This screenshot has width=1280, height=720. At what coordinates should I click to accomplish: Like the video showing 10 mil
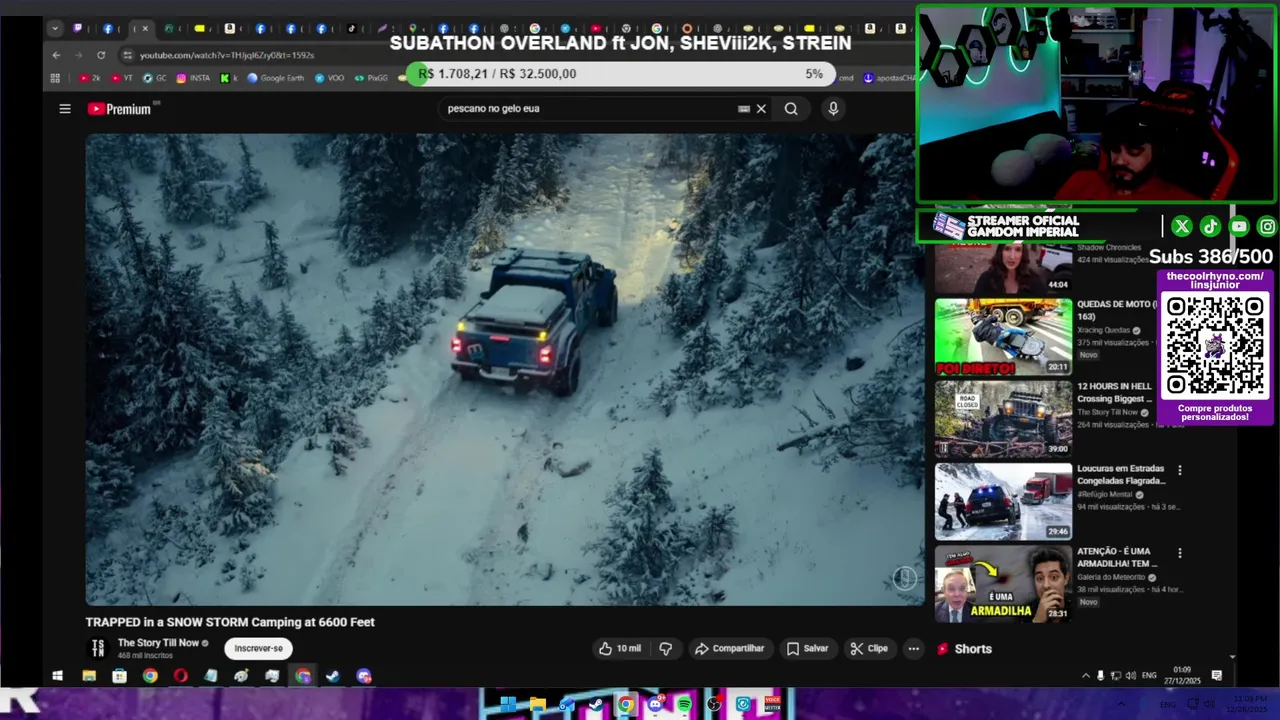coord(620,649)
